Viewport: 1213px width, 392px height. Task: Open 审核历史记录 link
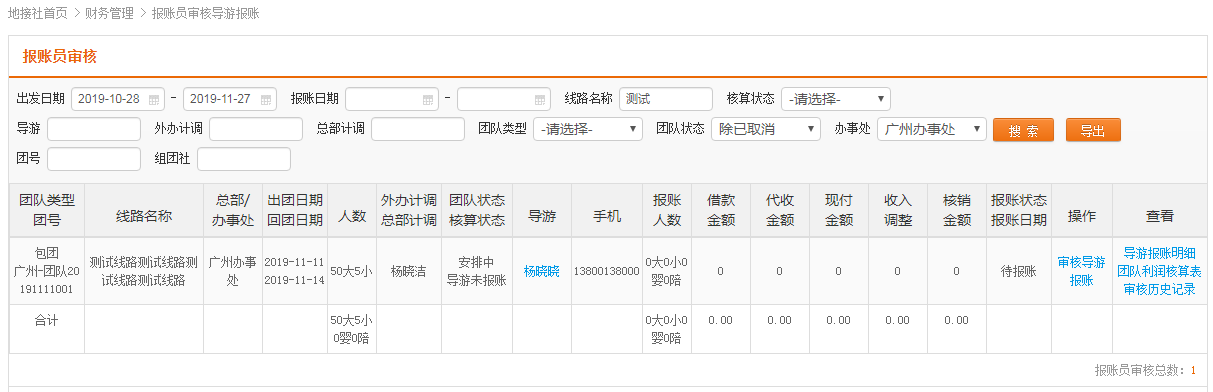pos(1159,289)
